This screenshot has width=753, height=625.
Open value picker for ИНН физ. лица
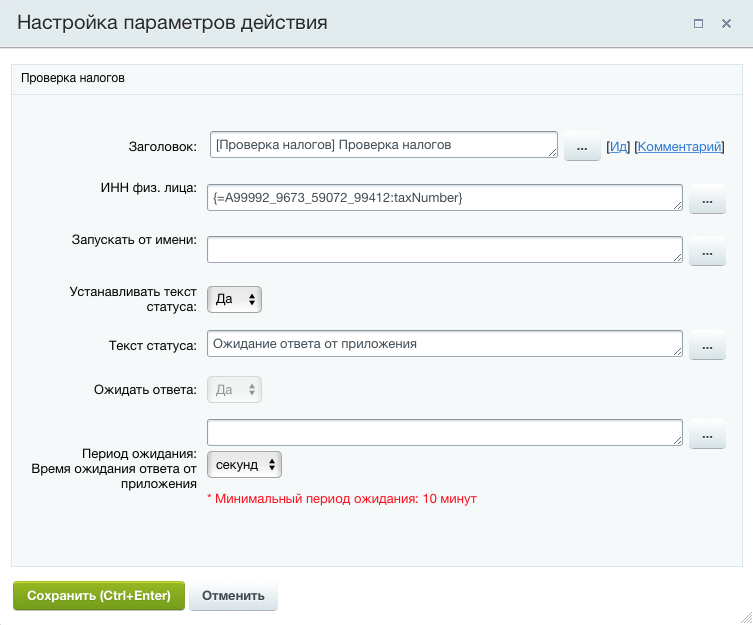(x=707, y=200)
